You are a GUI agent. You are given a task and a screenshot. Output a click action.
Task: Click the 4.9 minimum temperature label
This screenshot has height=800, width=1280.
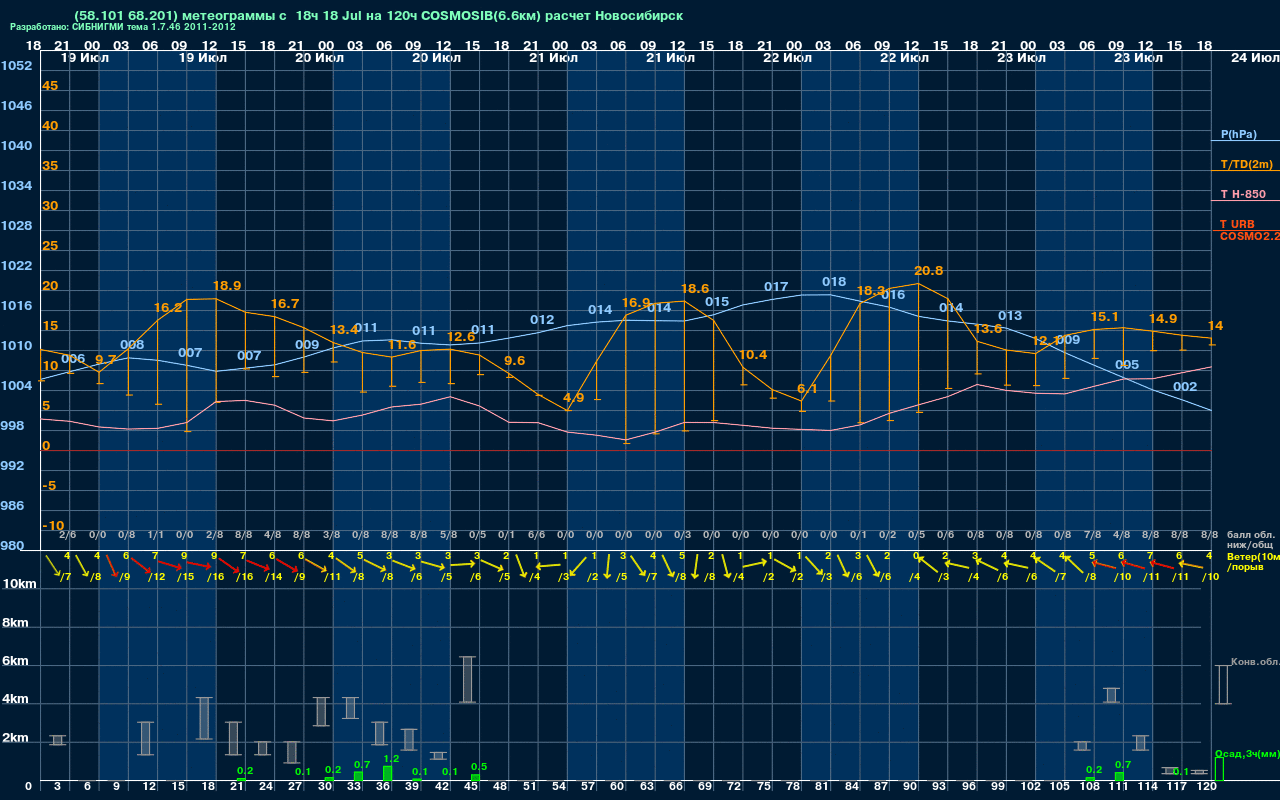[x=573, y=398]
